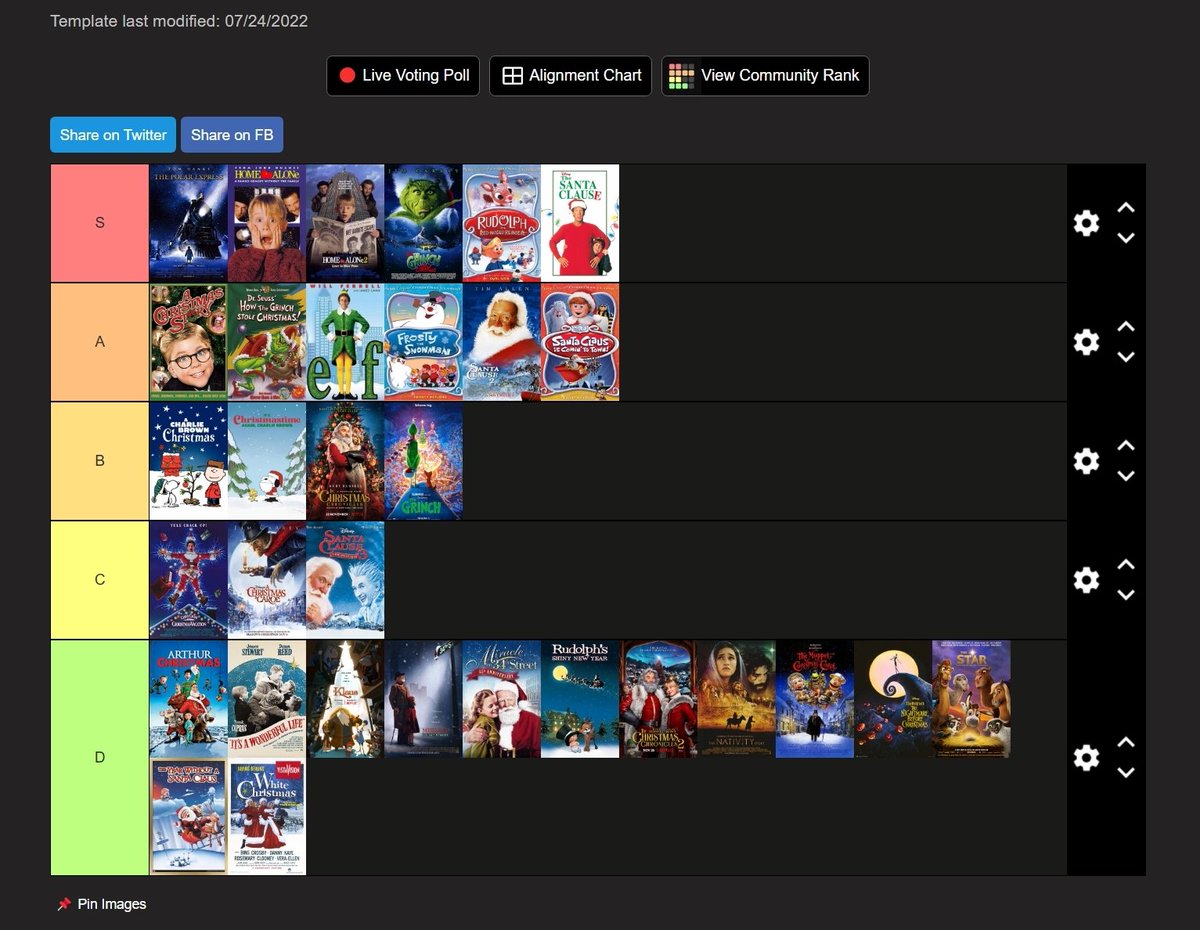This screenshot has width=1200, height=930.
Task: Move B tier row down with chevron
Action: pos(1126,476)
